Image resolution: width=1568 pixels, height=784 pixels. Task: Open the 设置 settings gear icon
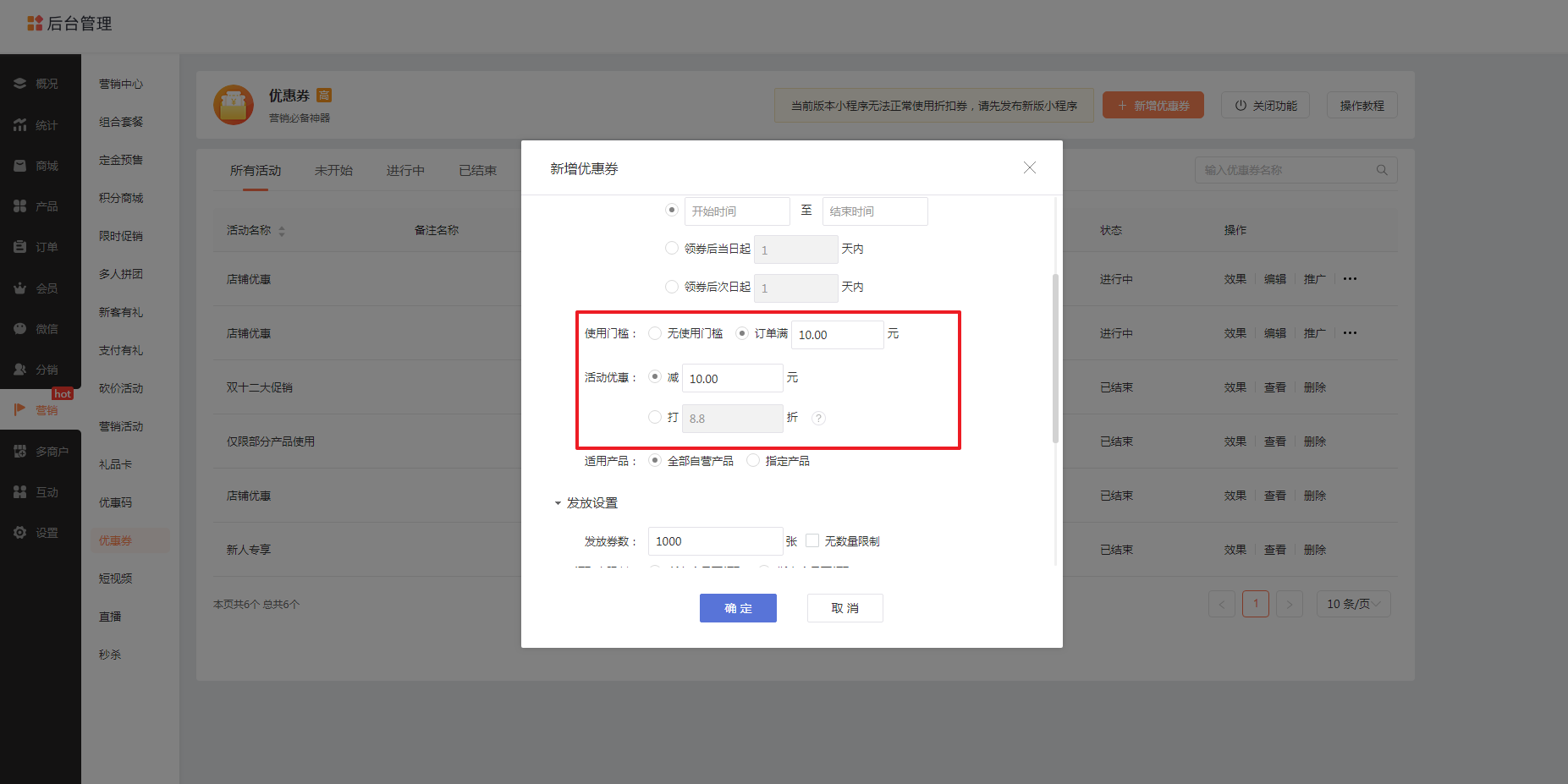click(19, 533)
